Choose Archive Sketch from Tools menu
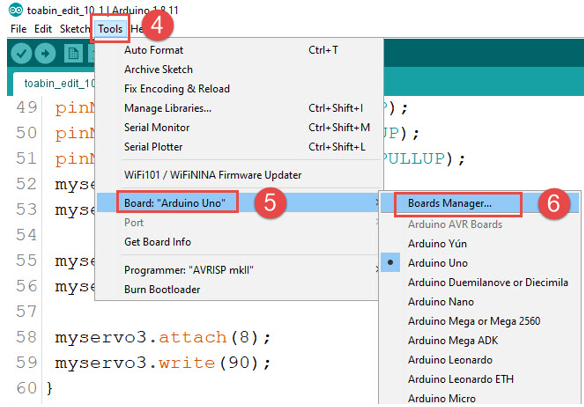584x407 pixels. (x=238, y=69)
